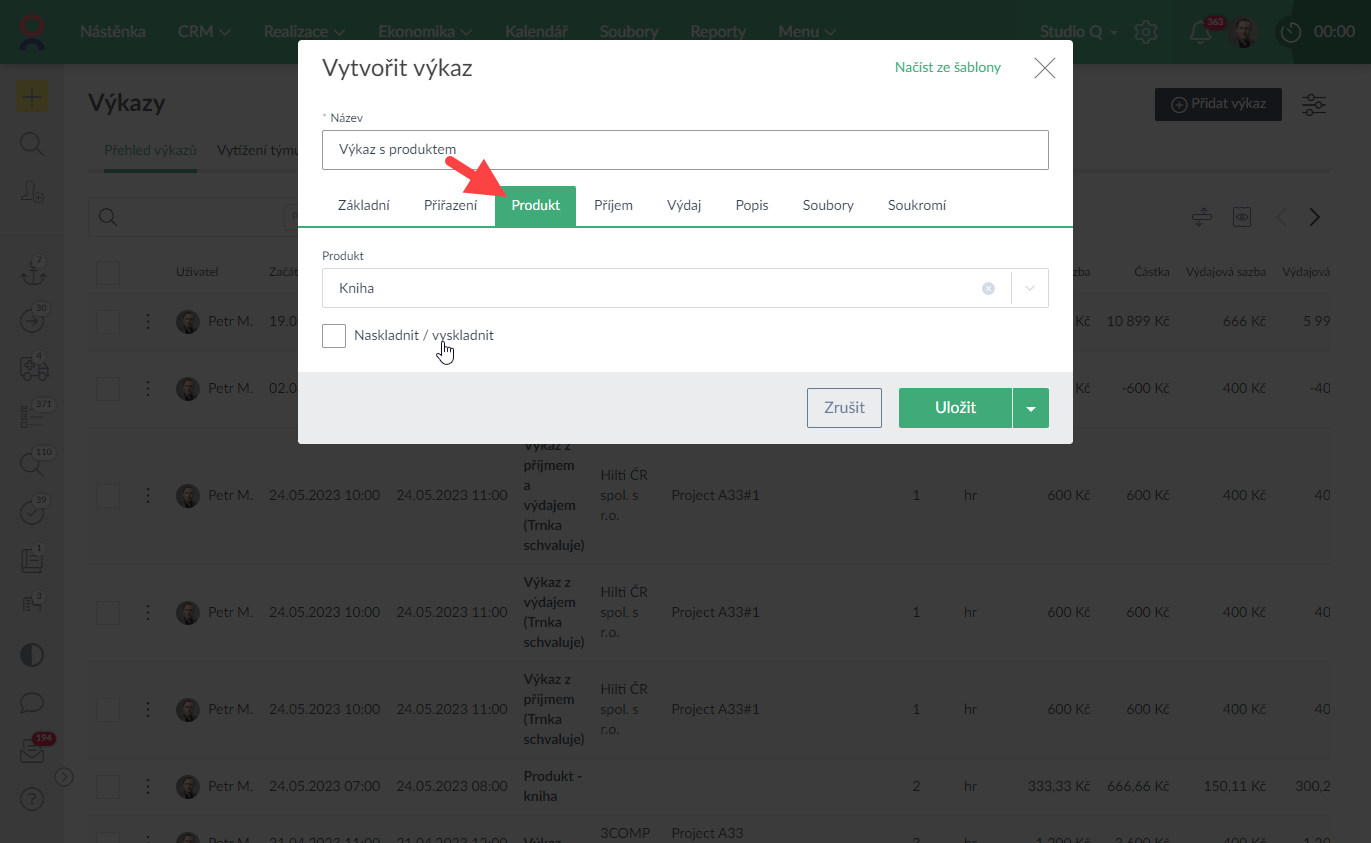This screenshot has width=1371, height=843.
Task: Open settings gear icon
Action: pyautogui.click(x=1145, y=32)
